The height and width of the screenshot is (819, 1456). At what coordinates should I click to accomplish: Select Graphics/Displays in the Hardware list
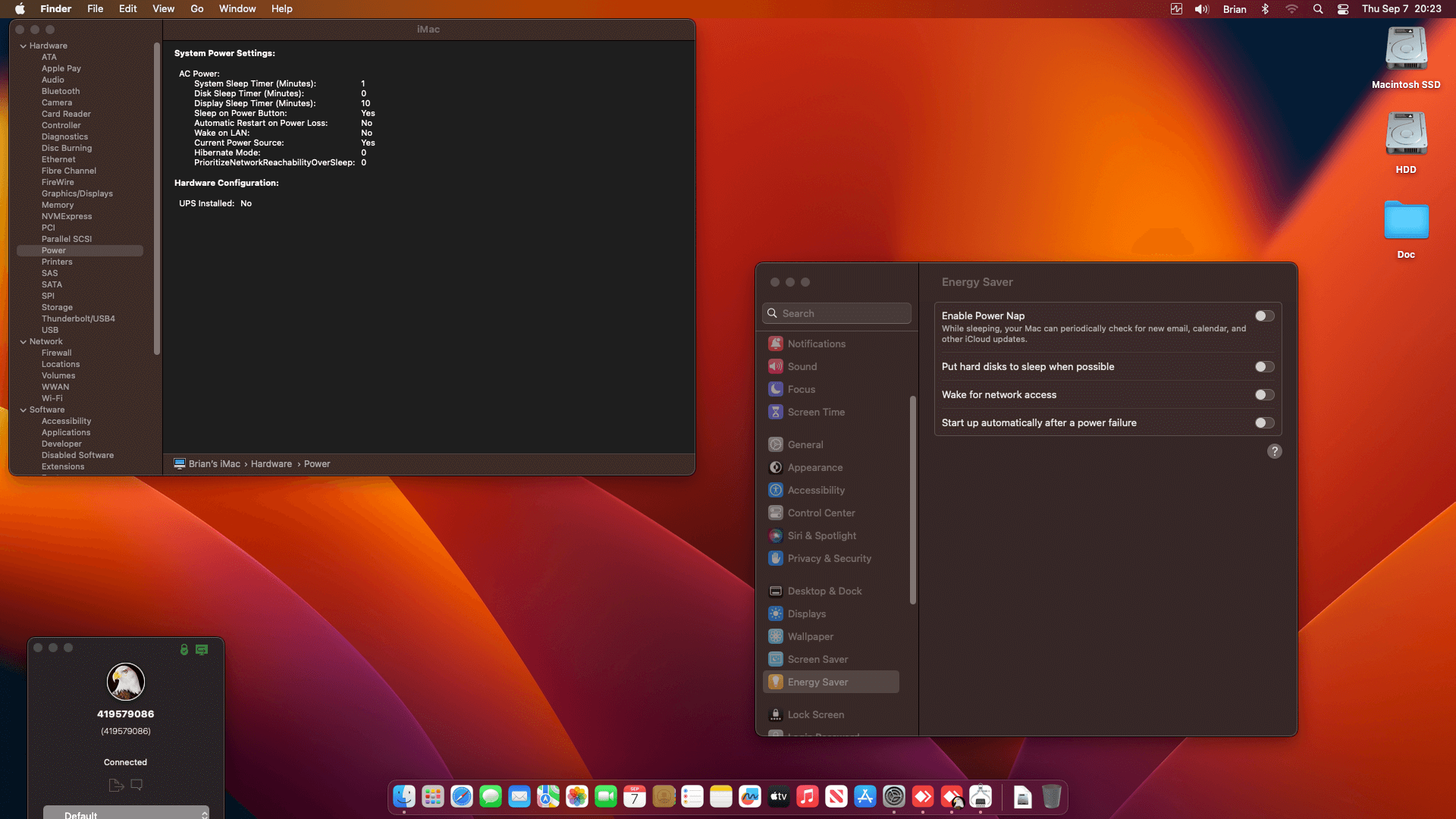point(77,193)
